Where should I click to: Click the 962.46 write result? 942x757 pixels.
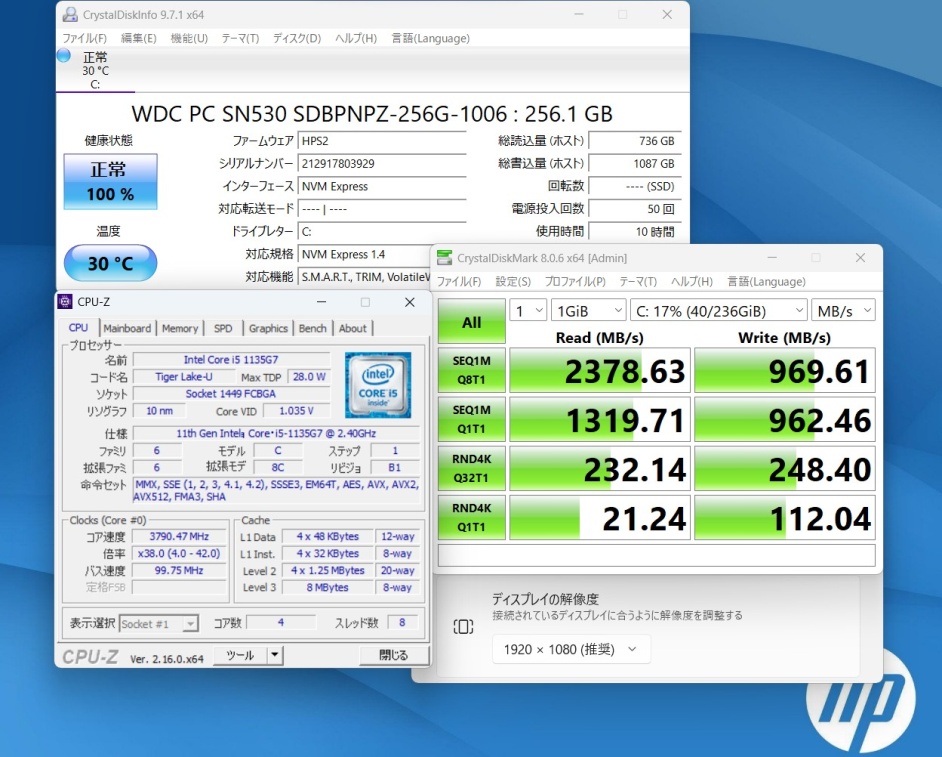(785, 419)
